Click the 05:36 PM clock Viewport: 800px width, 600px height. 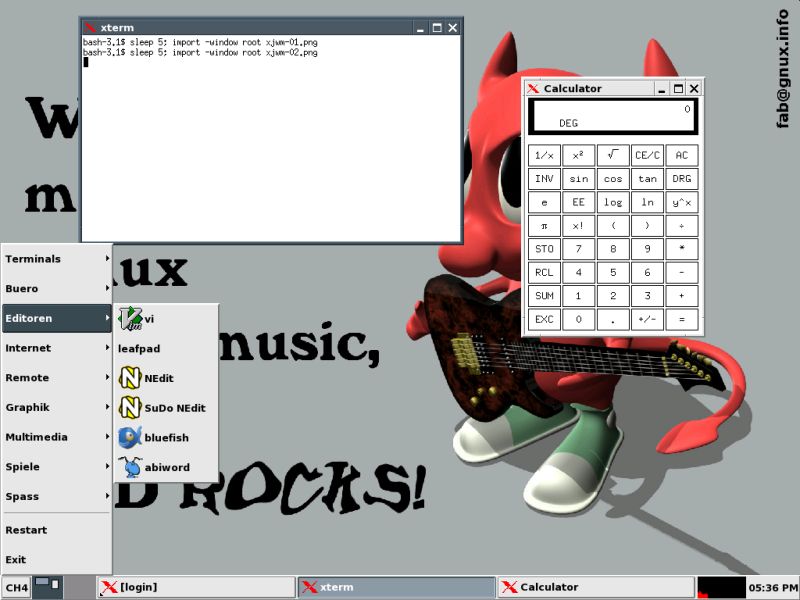[772, 587]
